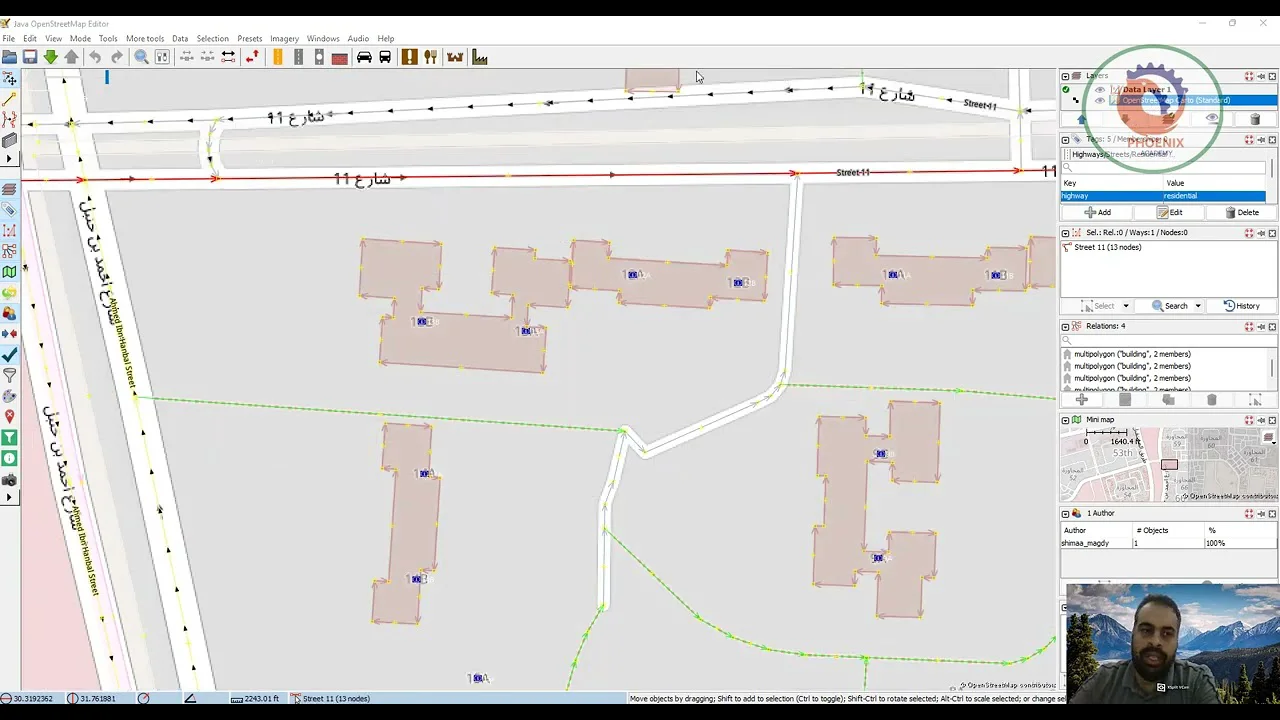This screenshot has width=1280, height=720.
Task: Move layer up with blue arrow
Action: pyautogui.click(x=1081, y=119)
